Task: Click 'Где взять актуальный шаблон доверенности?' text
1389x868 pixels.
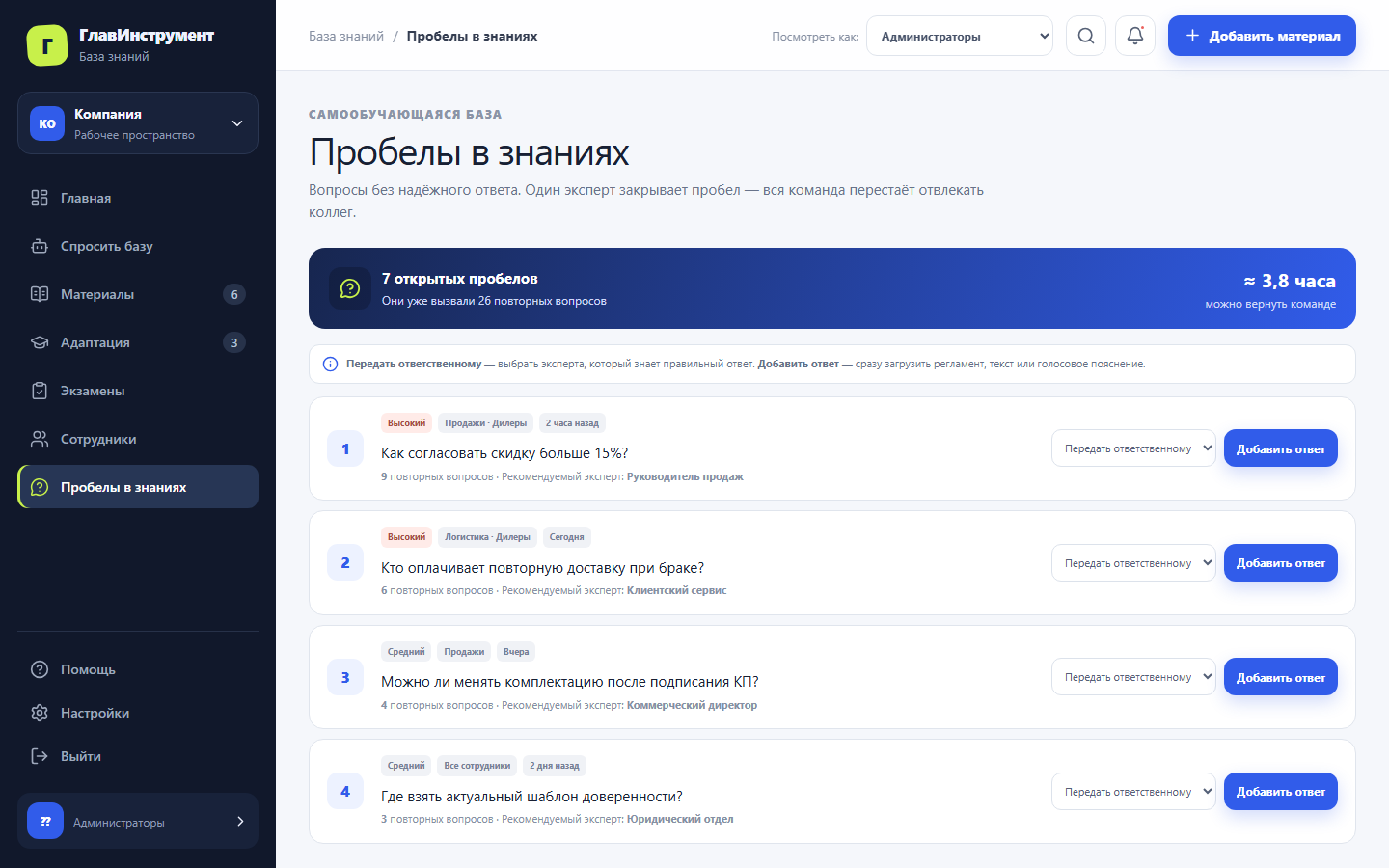Action: point(531,797)
